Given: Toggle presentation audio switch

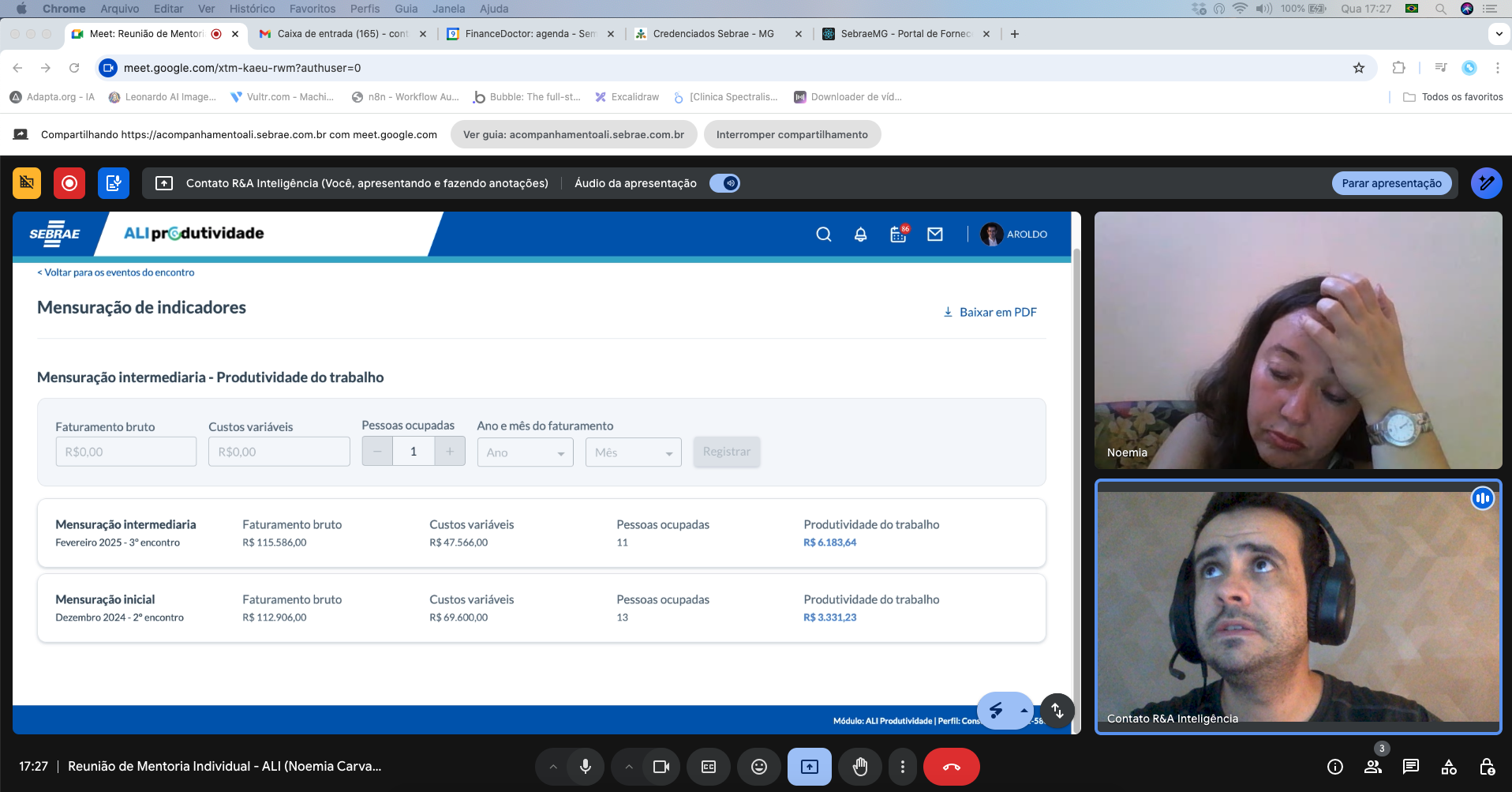Looking at the screenshot, I should point(724,183).
